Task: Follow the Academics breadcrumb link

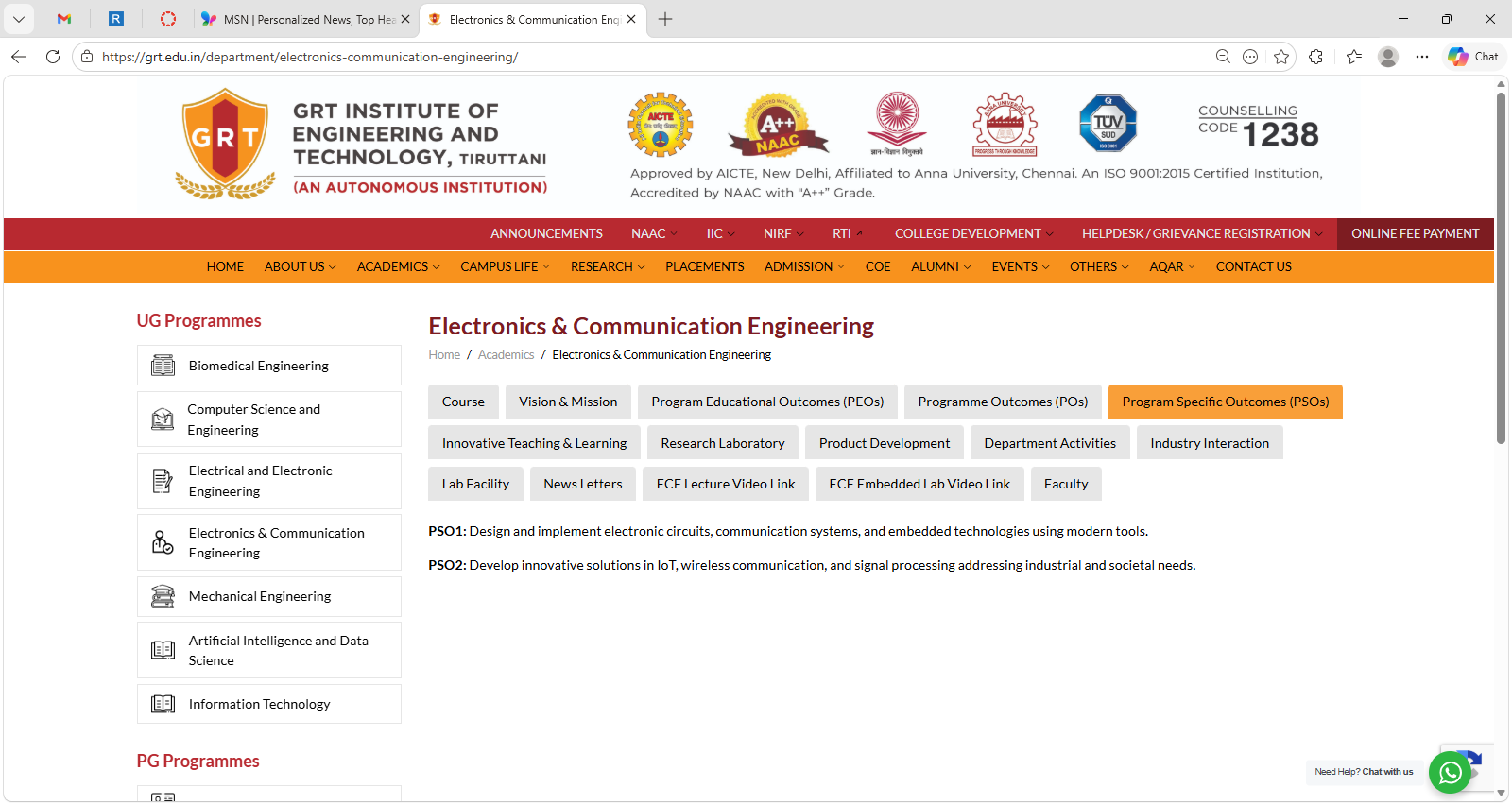Action: point(506,355)
